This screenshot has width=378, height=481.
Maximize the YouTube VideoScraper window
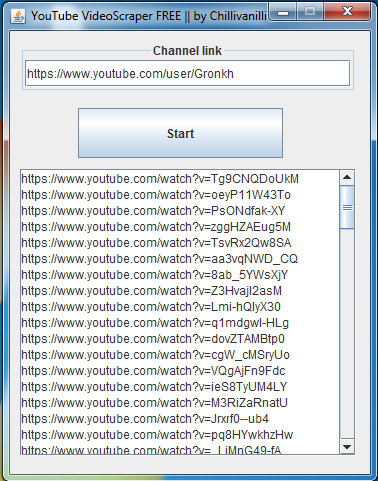coord(310,12)
